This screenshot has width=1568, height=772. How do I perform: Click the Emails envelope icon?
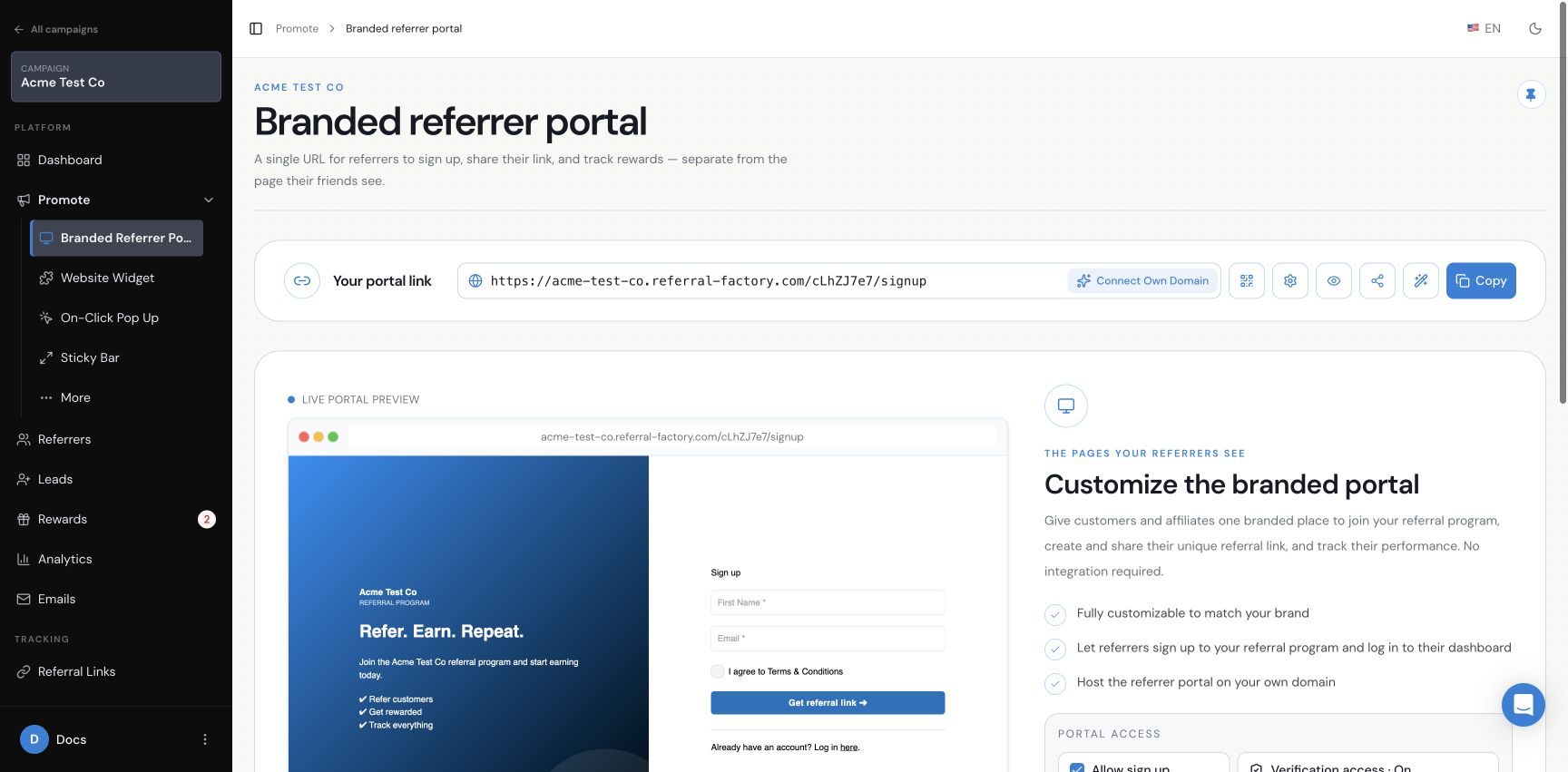[x=24, y=599]
